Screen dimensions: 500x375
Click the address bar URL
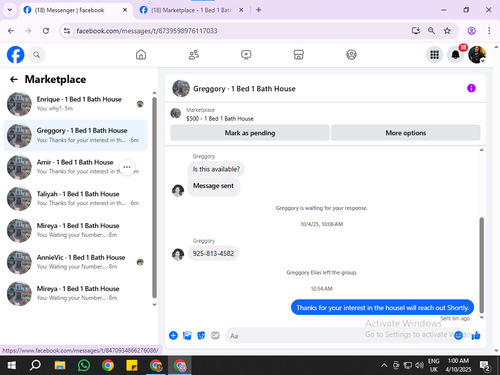pos(147,31)
